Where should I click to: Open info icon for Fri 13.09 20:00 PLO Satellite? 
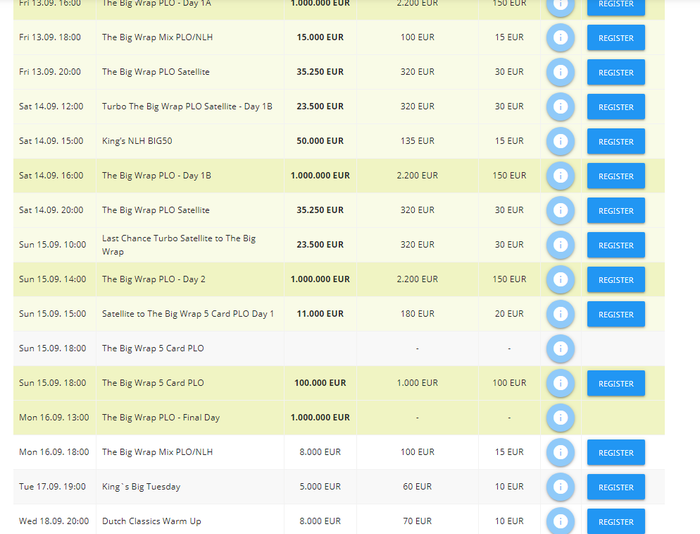click(560, 72)
